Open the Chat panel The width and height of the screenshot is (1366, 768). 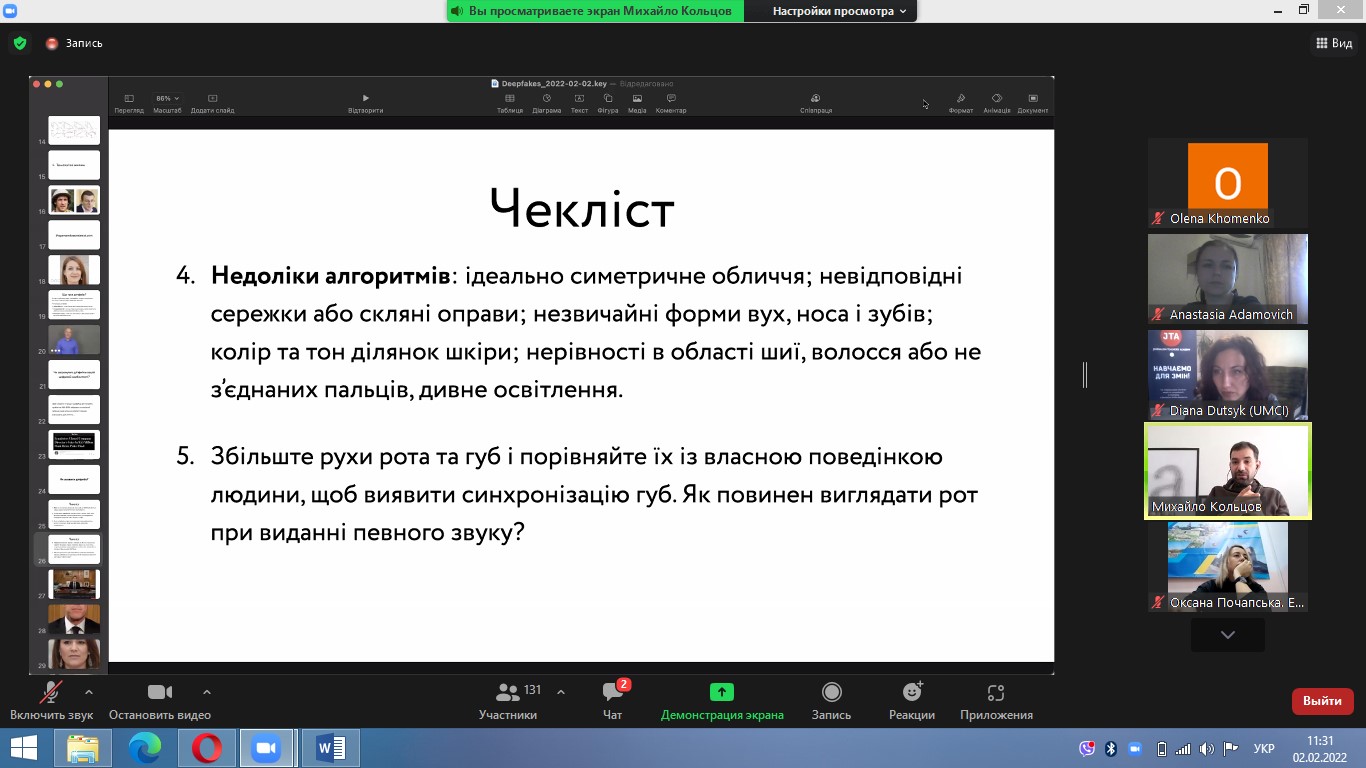point(613,700)
